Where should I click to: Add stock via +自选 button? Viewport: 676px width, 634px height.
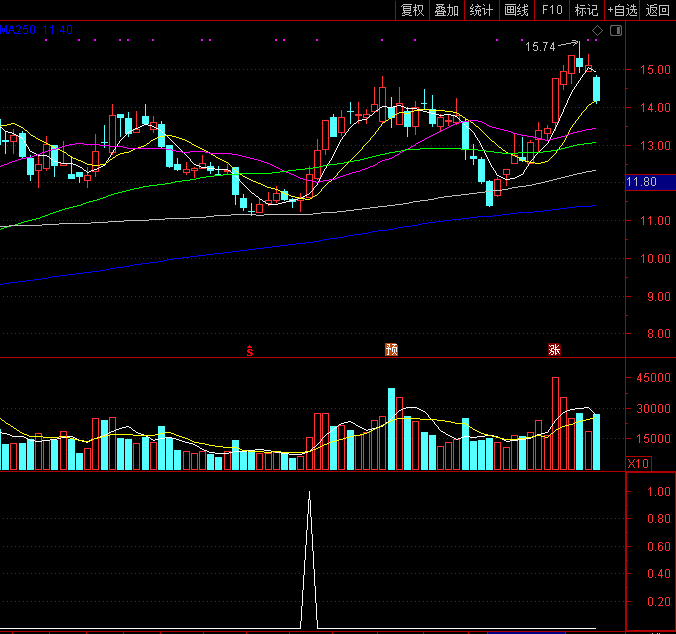[x=622, y=10]
